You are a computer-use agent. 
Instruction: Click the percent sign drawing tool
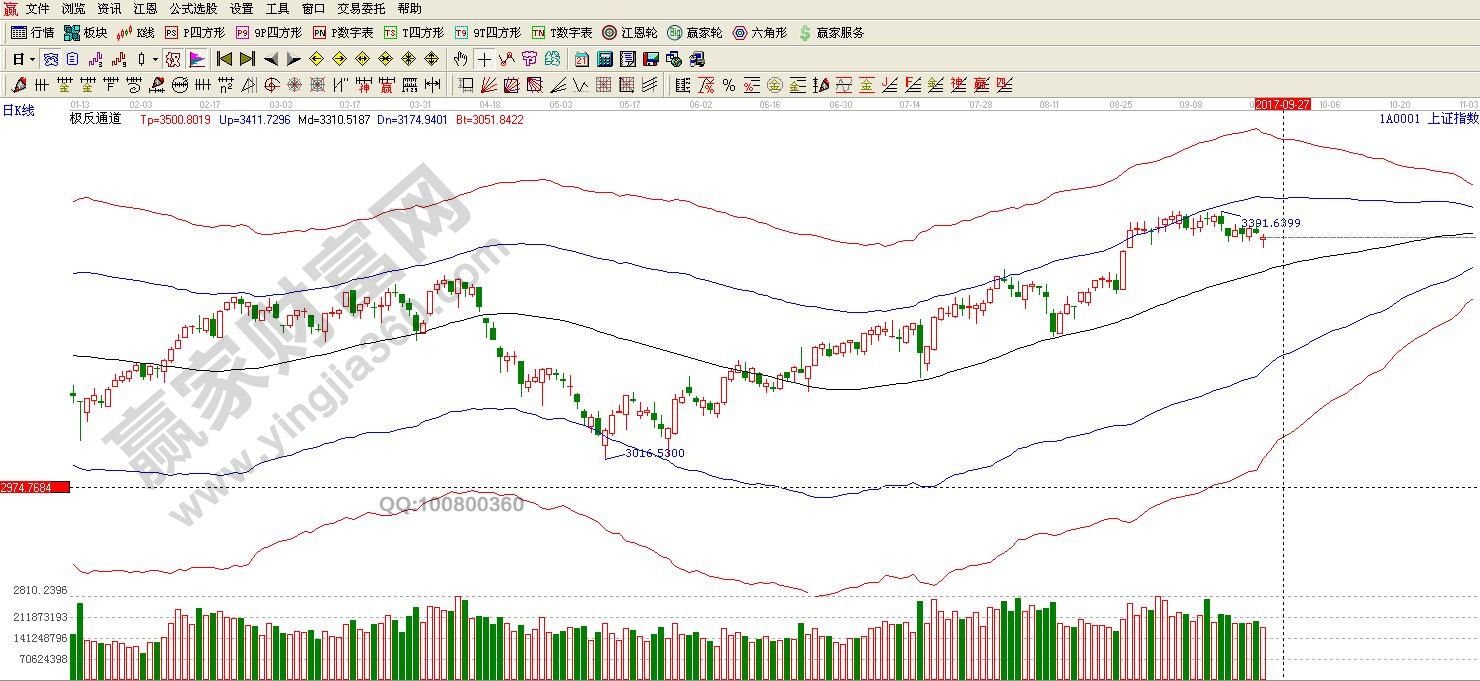click(728, 85)
